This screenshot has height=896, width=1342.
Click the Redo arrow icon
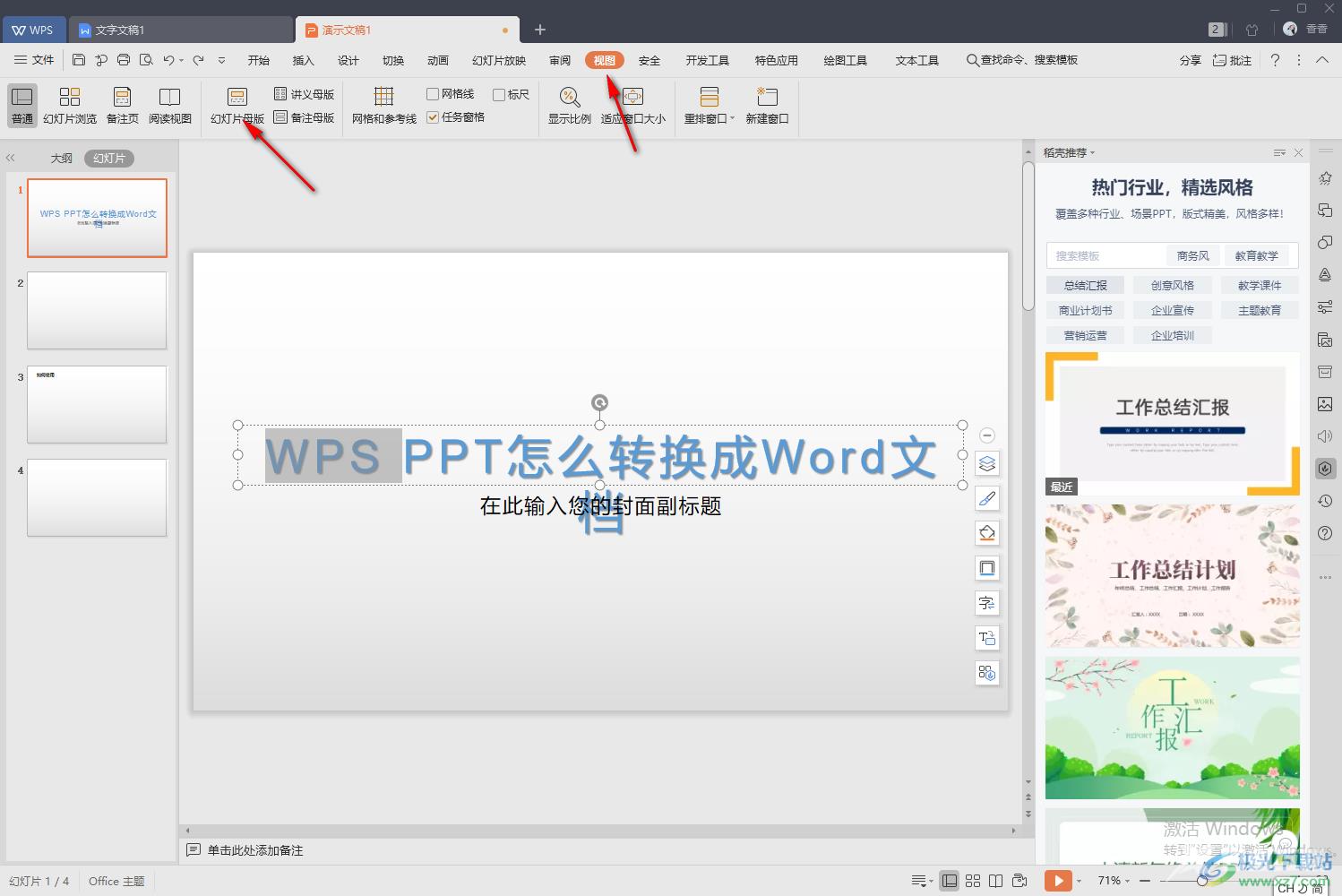pyautogui.click(x=199, y=60)
